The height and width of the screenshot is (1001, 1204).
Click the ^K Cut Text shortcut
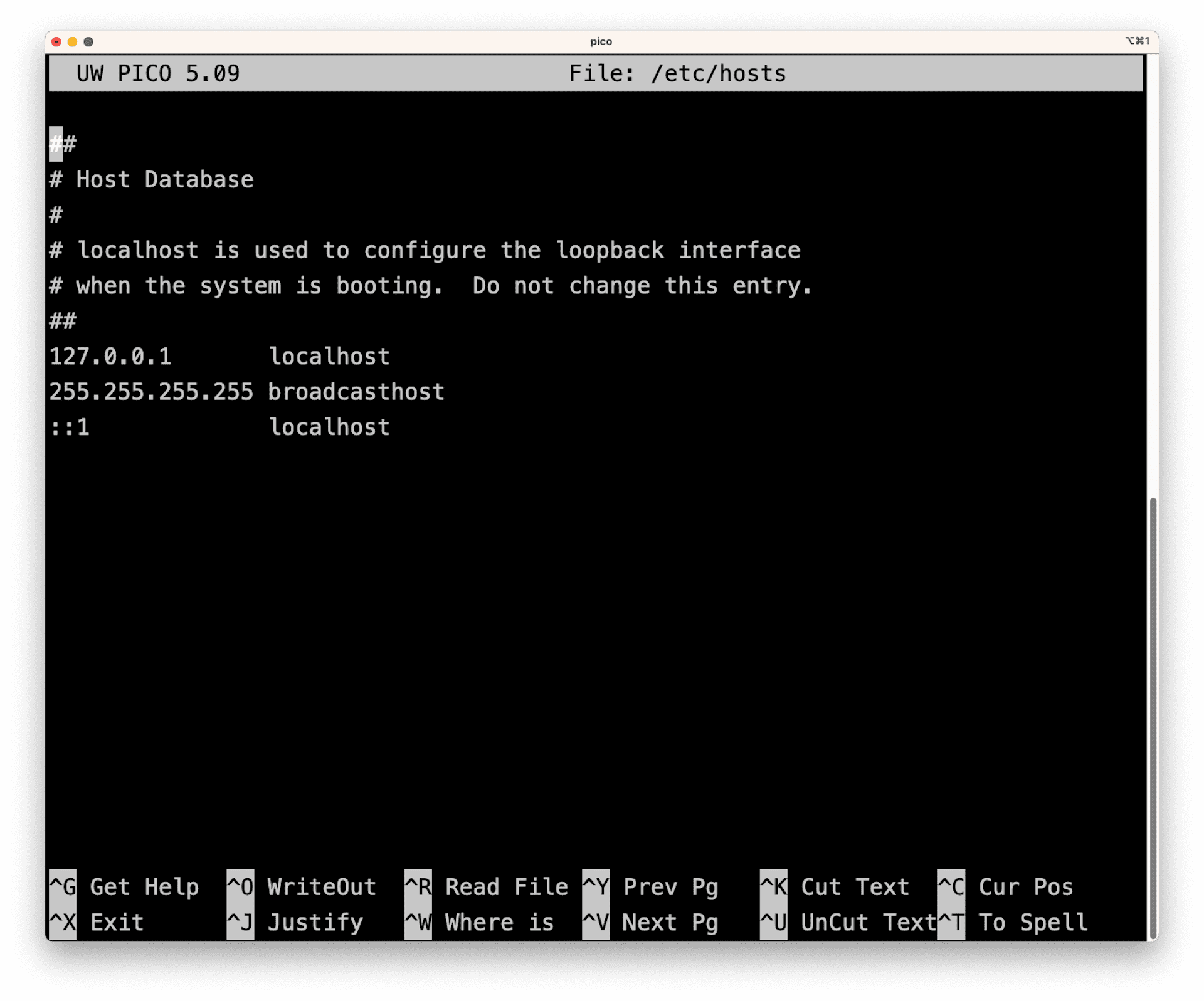pos(834,887)
